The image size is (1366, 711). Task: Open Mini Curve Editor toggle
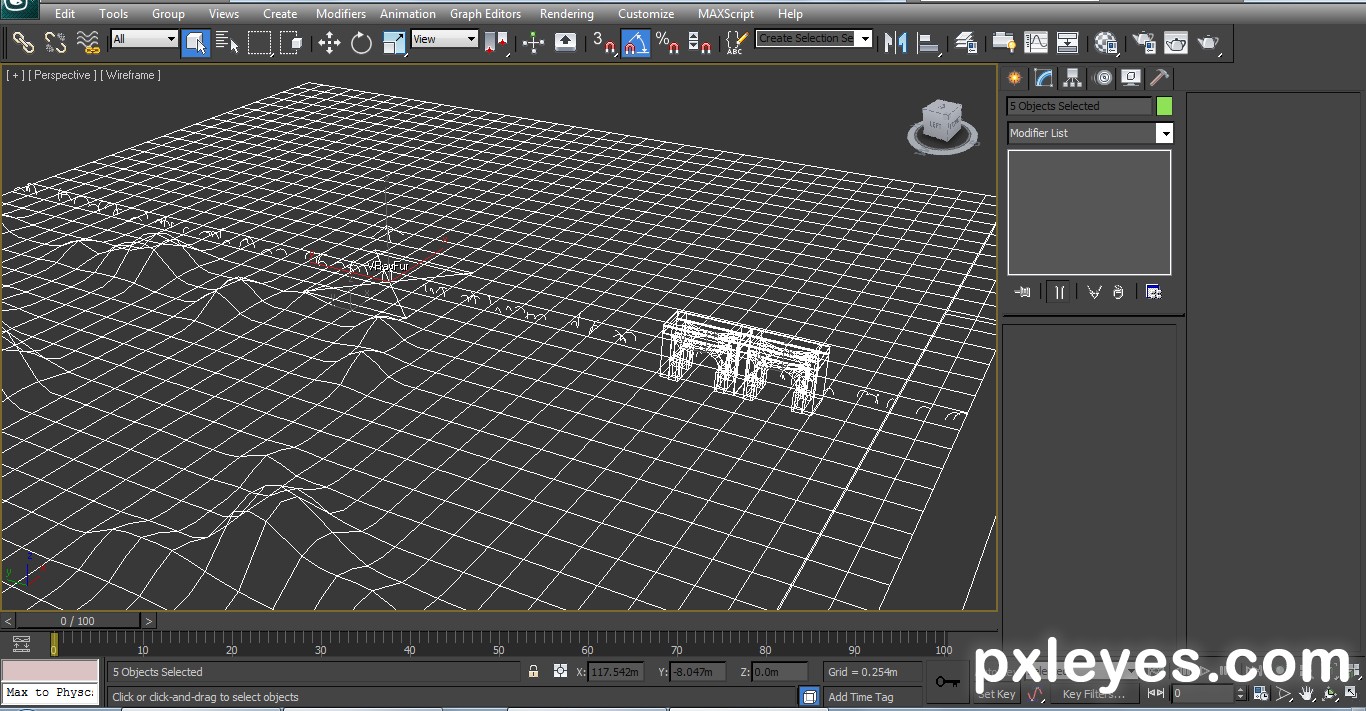coord(21,644)
